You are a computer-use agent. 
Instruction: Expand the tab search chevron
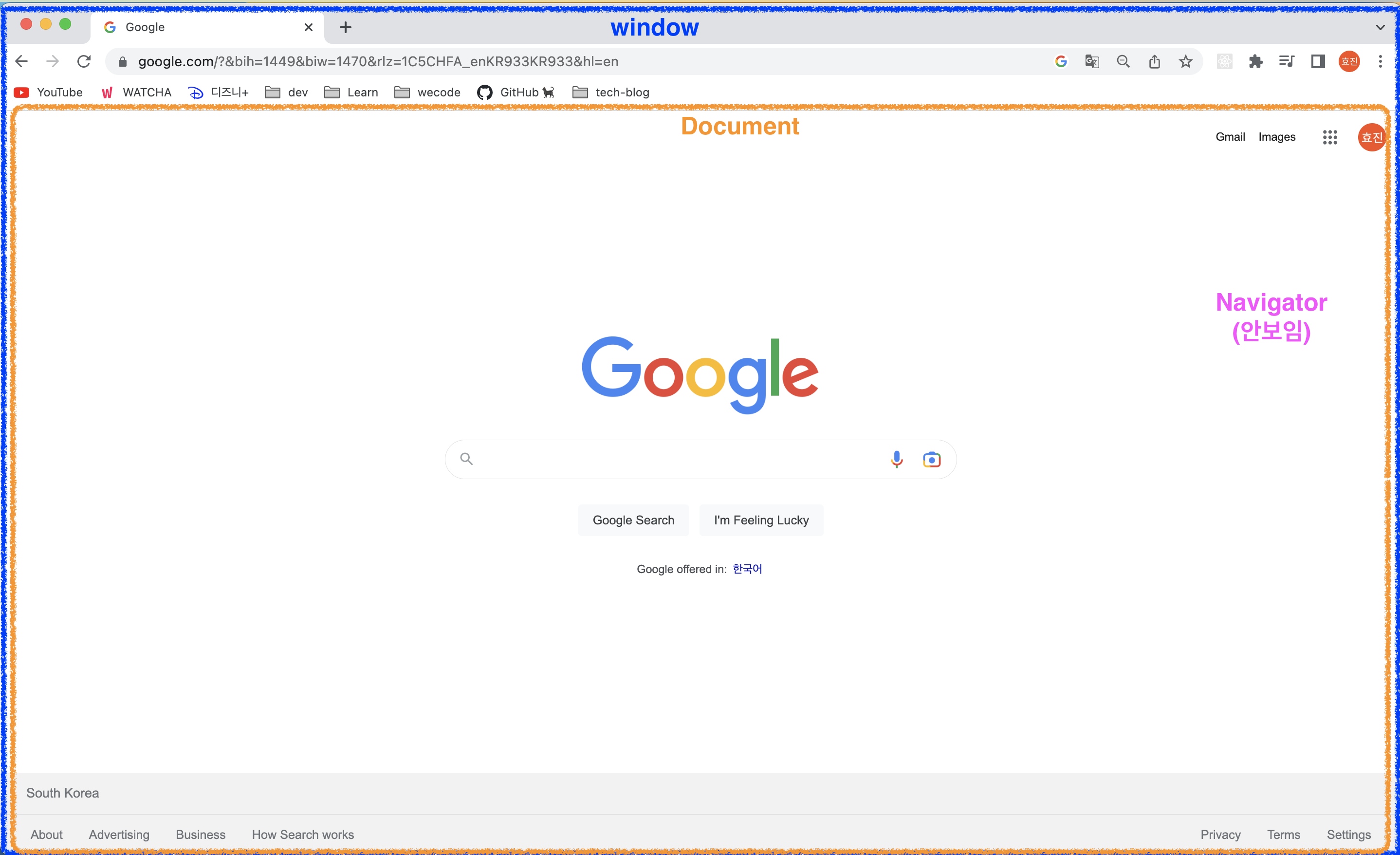tap(1380, 27)
